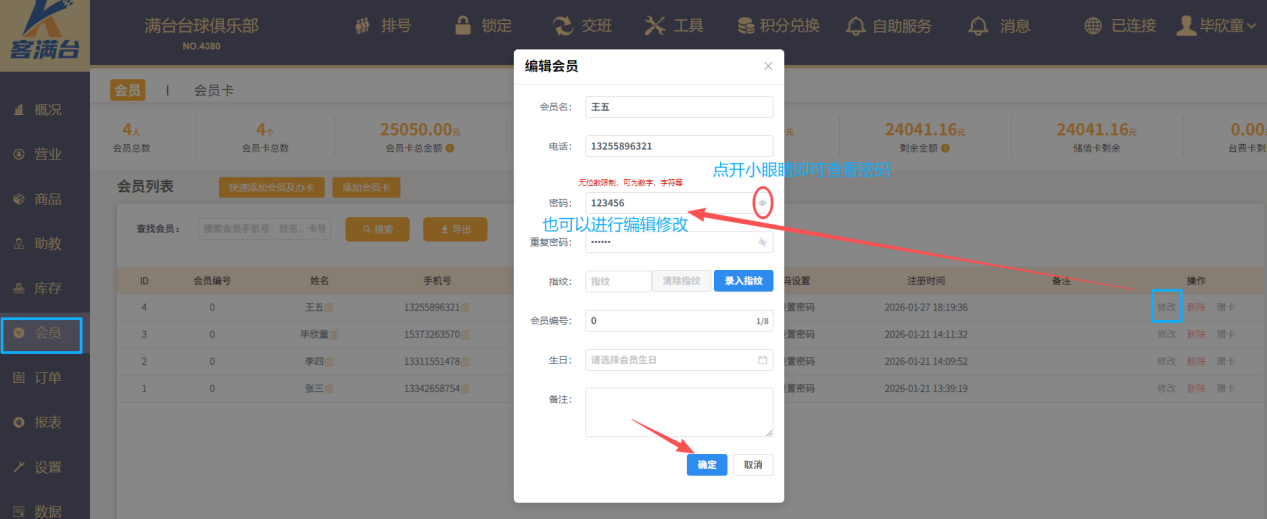
Task: Go to 库存 inventory in sidebar
Action: (38, 288)
